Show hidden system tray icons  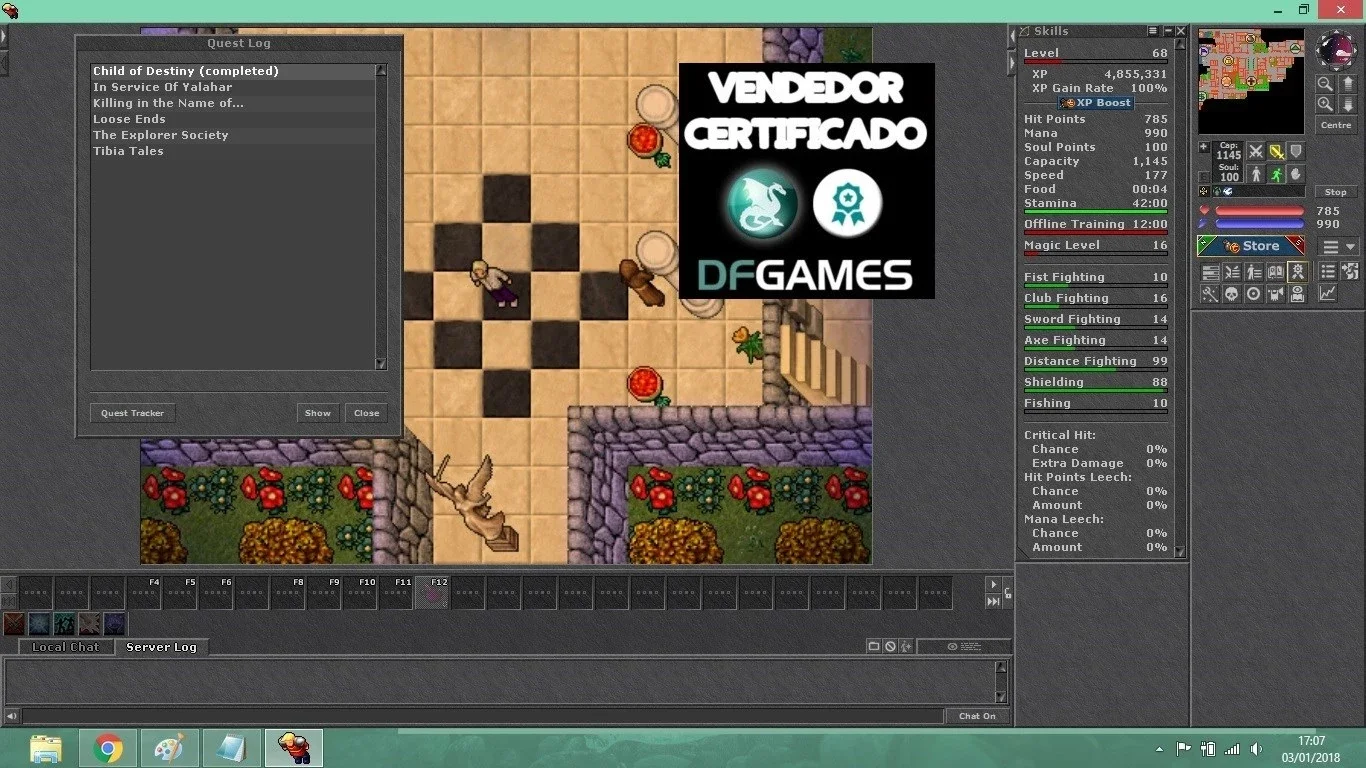click(1159, 749)
